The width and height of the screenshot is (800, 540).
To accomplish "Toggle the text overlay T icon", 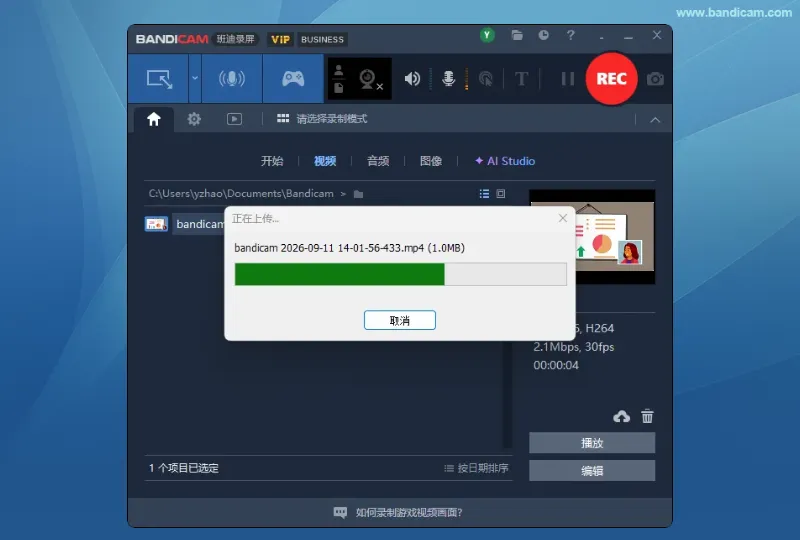I will tap(521, 79).
